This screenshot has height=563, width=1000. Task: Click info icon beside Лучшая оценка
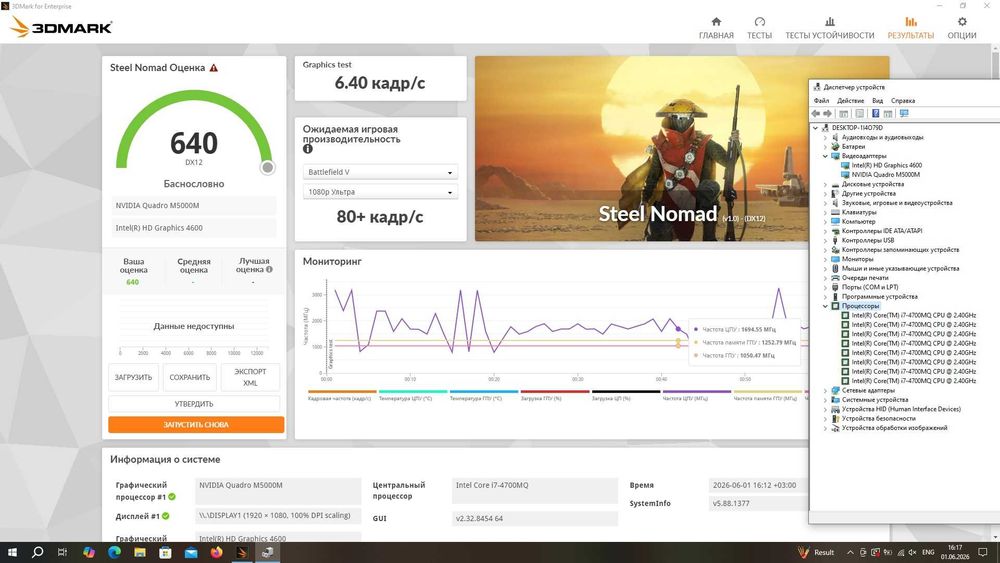(269, 269)
